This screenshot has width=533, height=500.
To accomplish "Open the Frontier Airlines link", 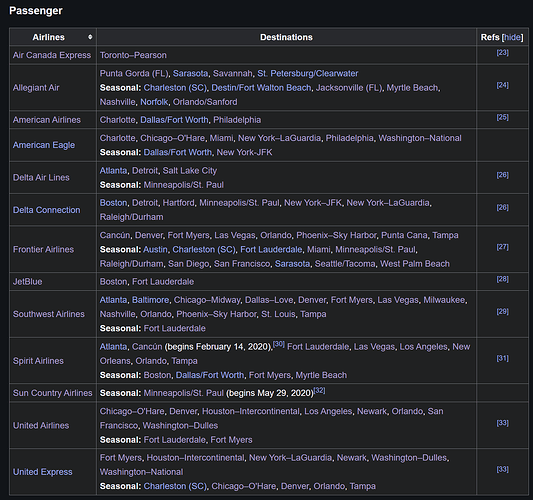I will click(x=43, y=249).
